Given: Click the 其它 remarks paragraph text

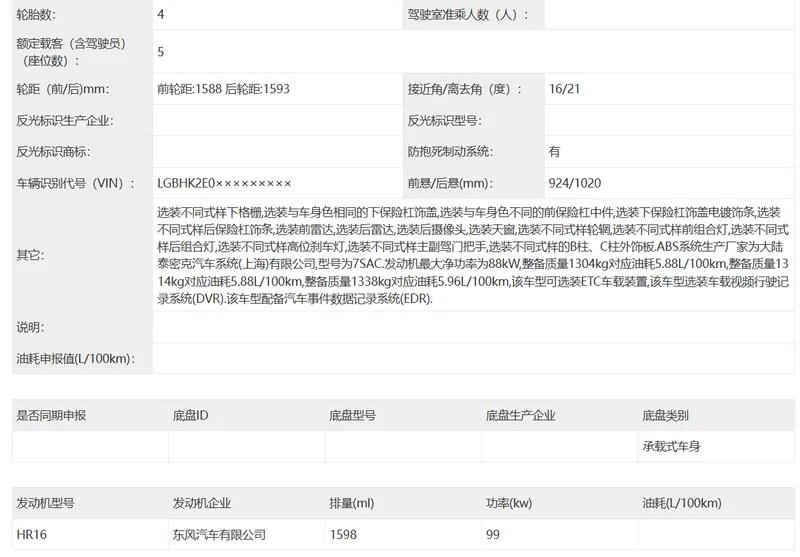Looking at the screenshot, I should [473, 255].
